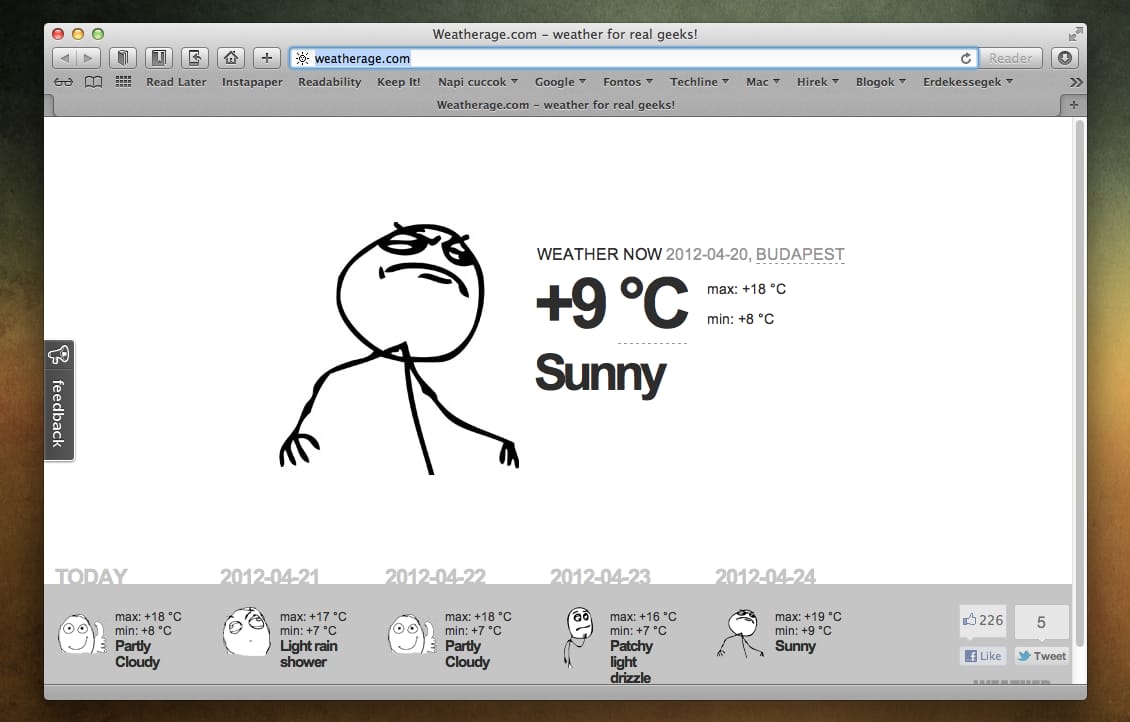
Task: Open Fontos bookmarks folder
Action: [x=628, y=82]
